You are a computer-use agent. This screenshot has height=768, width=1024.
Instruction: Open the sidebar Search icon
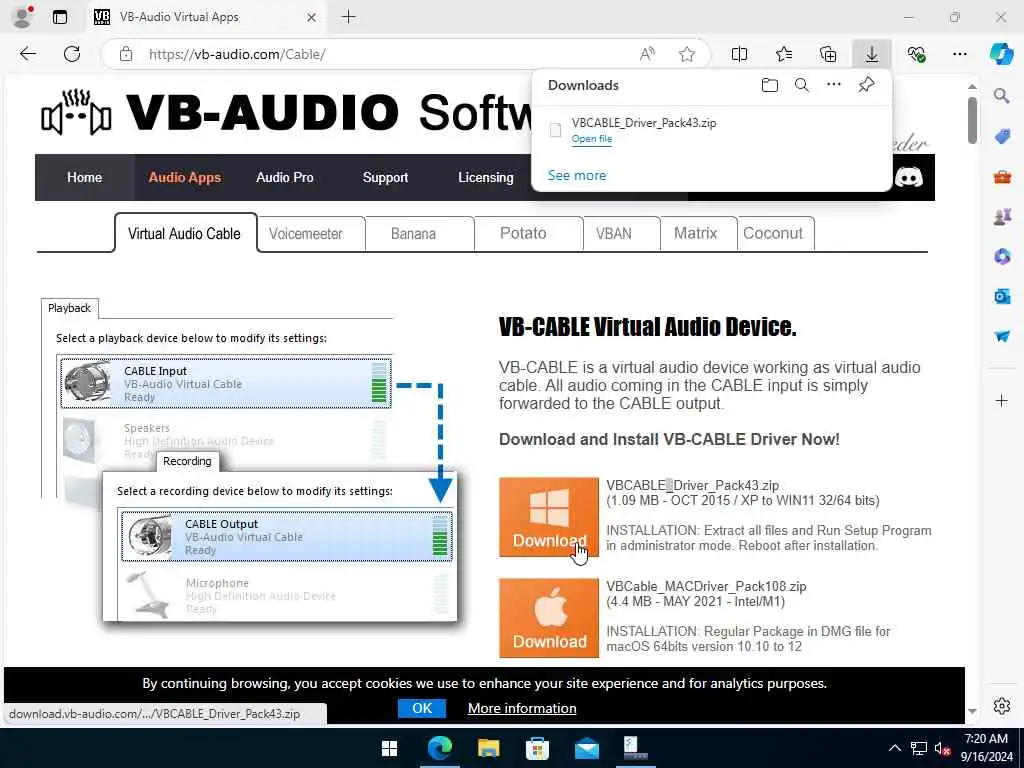click(1001, 96)
